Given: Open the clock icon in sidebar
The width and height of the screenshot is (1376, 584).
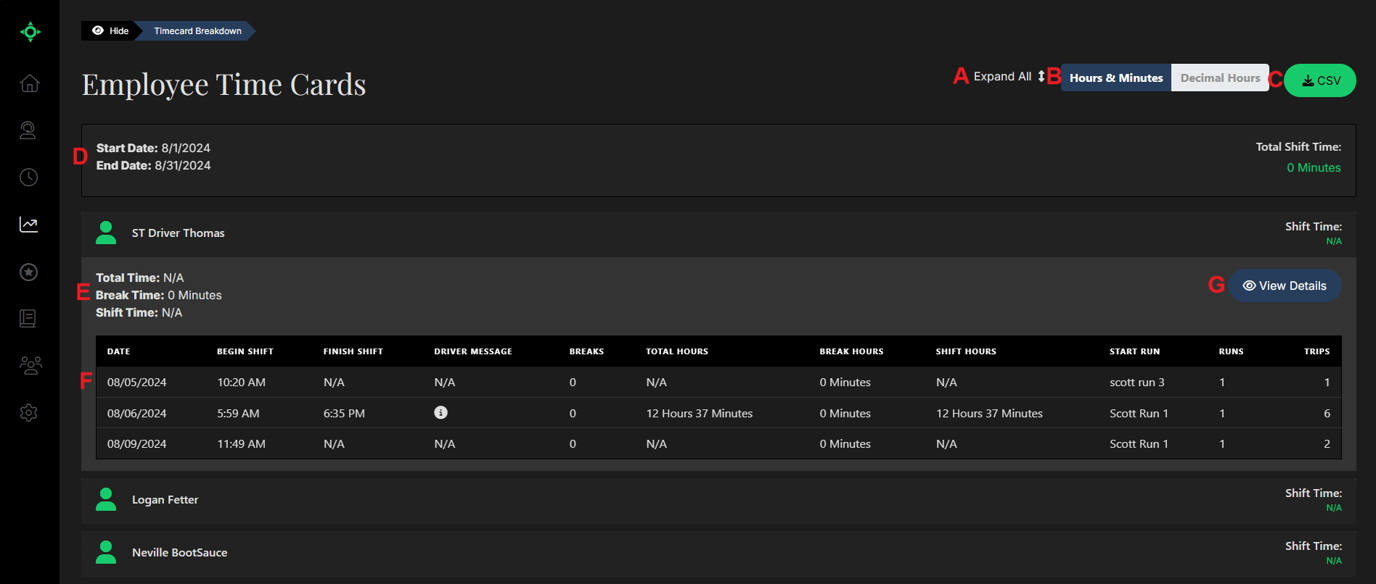Looking at the screenshot, I should (29, 177).
